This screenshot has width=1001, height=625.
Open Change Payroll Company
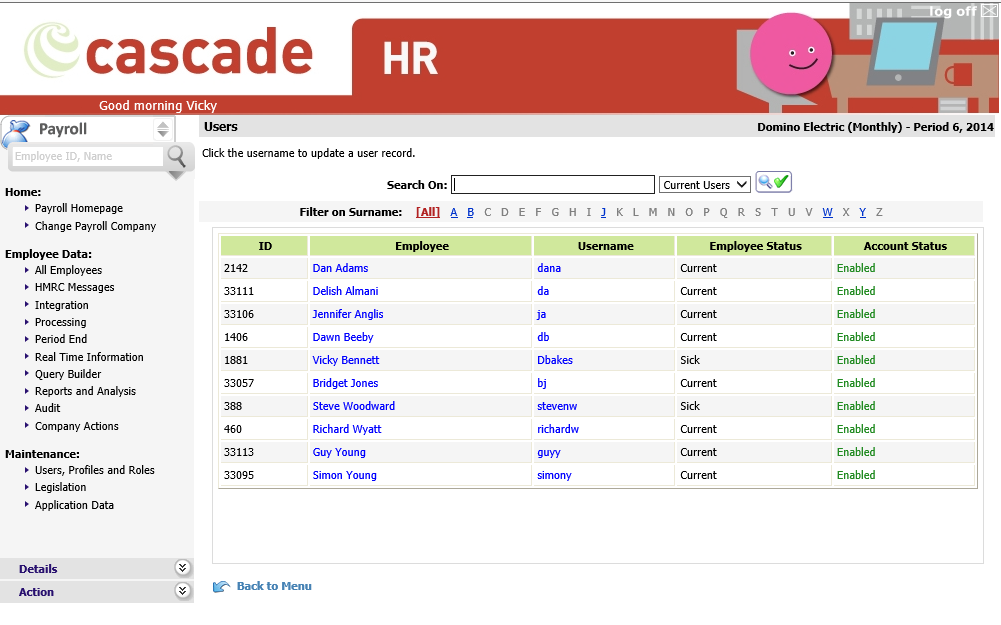(95, 226)
